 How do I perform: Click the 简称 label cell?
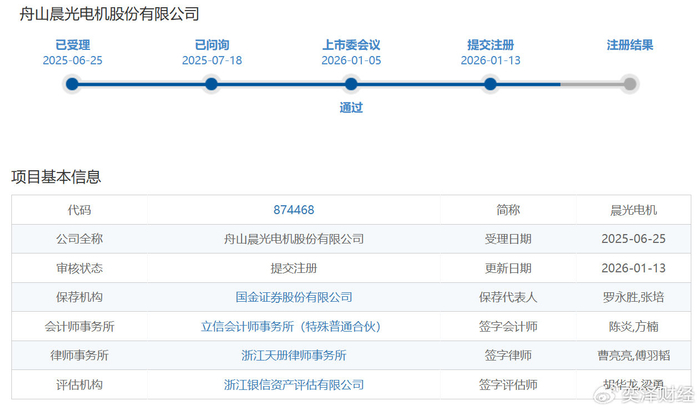[x=508, y=210]
